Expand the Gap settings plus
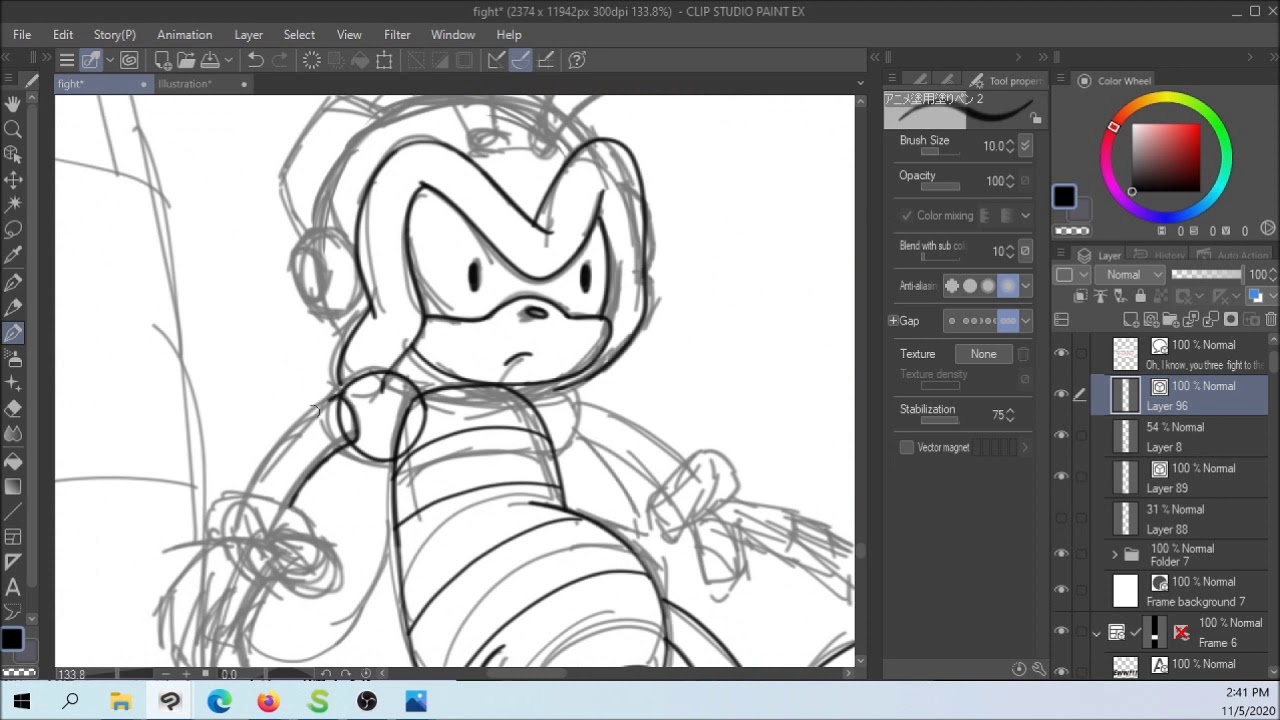Viewport: 1280px width, 720px height. pyautogui.click(x=892, y=321)
